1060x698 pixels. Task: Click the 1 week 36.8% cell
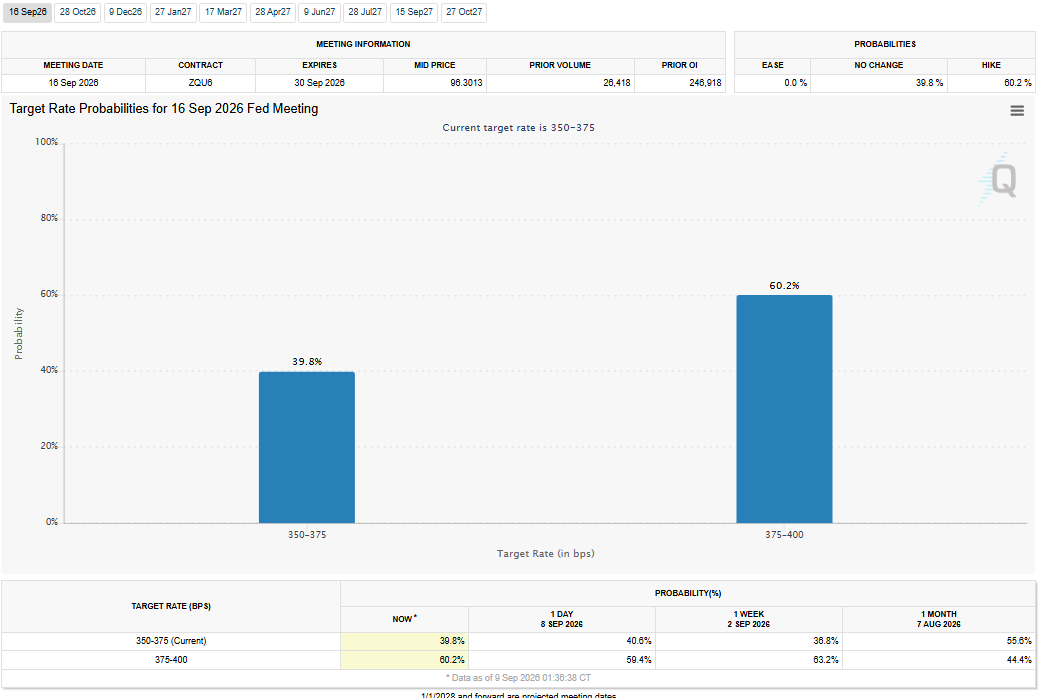click(x=748, y=641)
